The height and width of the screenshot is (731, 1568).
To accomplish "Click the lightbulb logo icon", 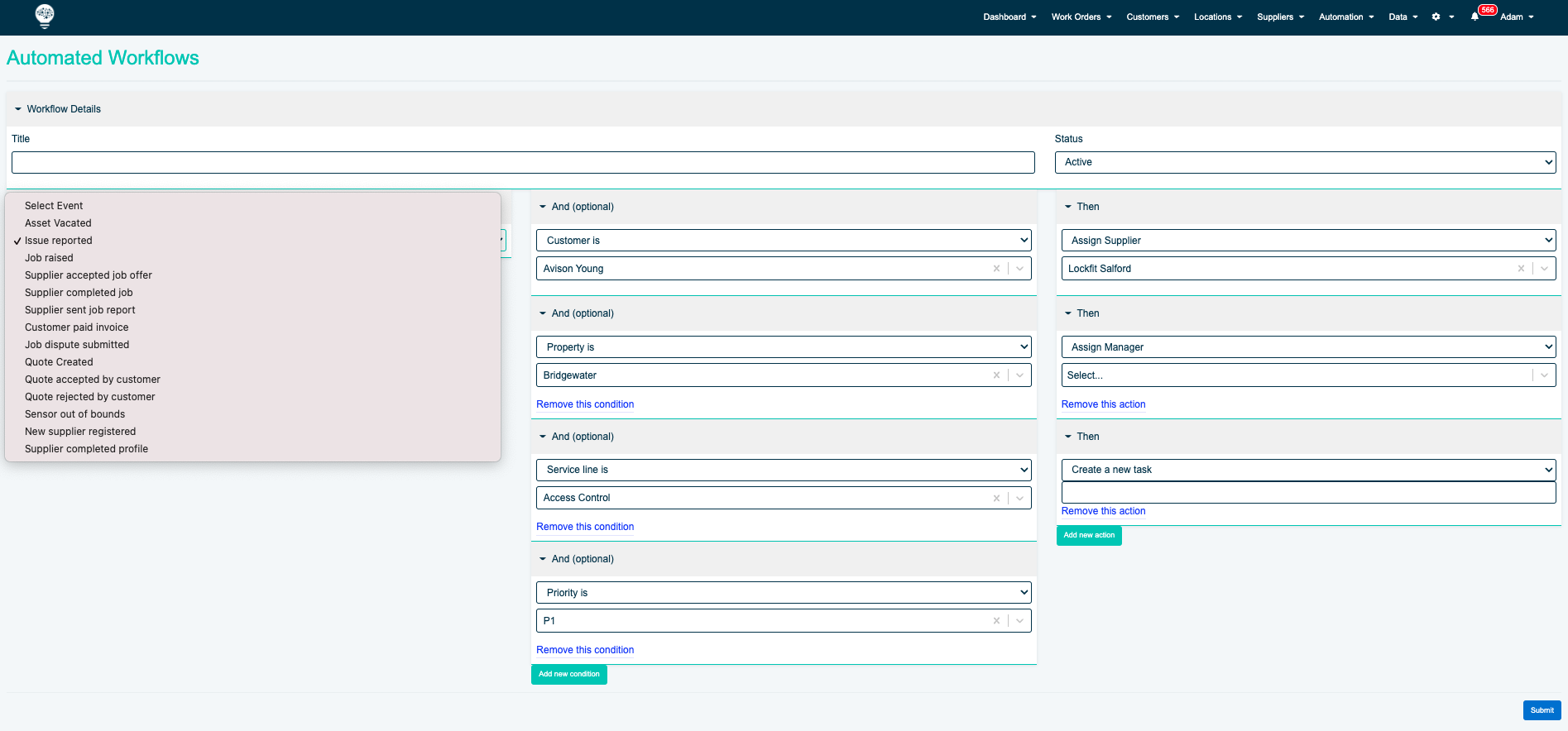I will [x=45, y=16].
